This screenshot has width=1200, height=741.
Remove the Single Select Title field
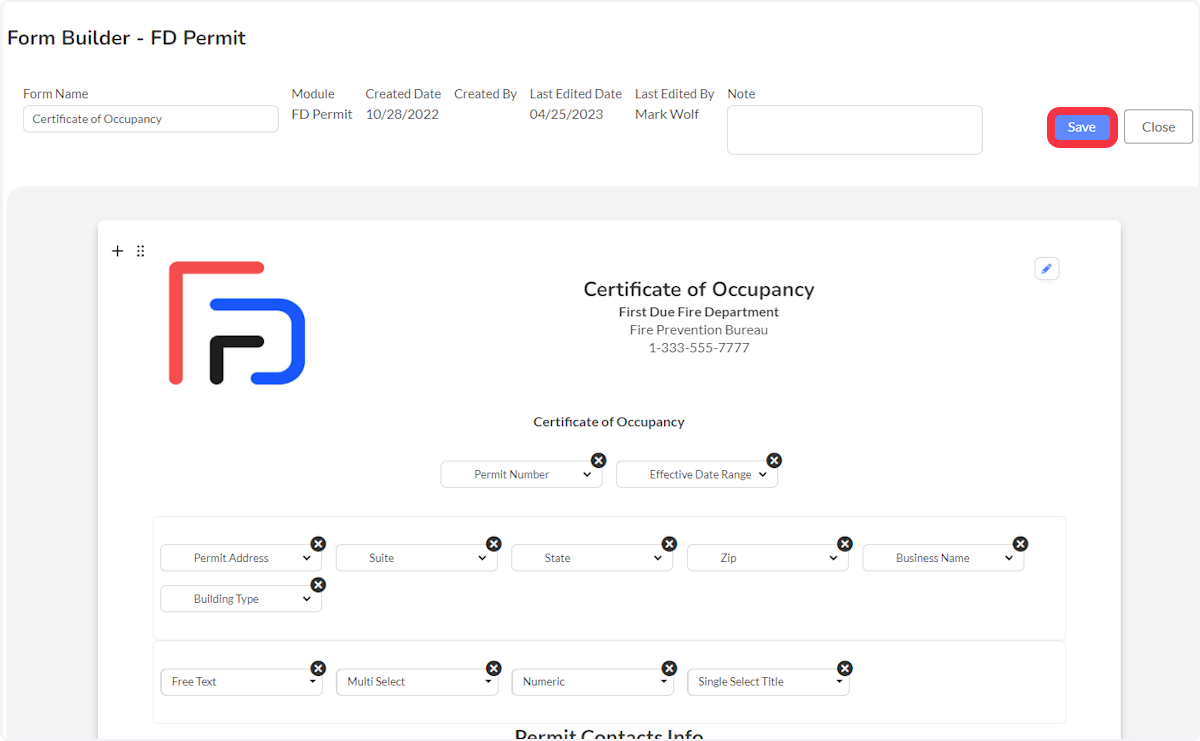[845, 668]
